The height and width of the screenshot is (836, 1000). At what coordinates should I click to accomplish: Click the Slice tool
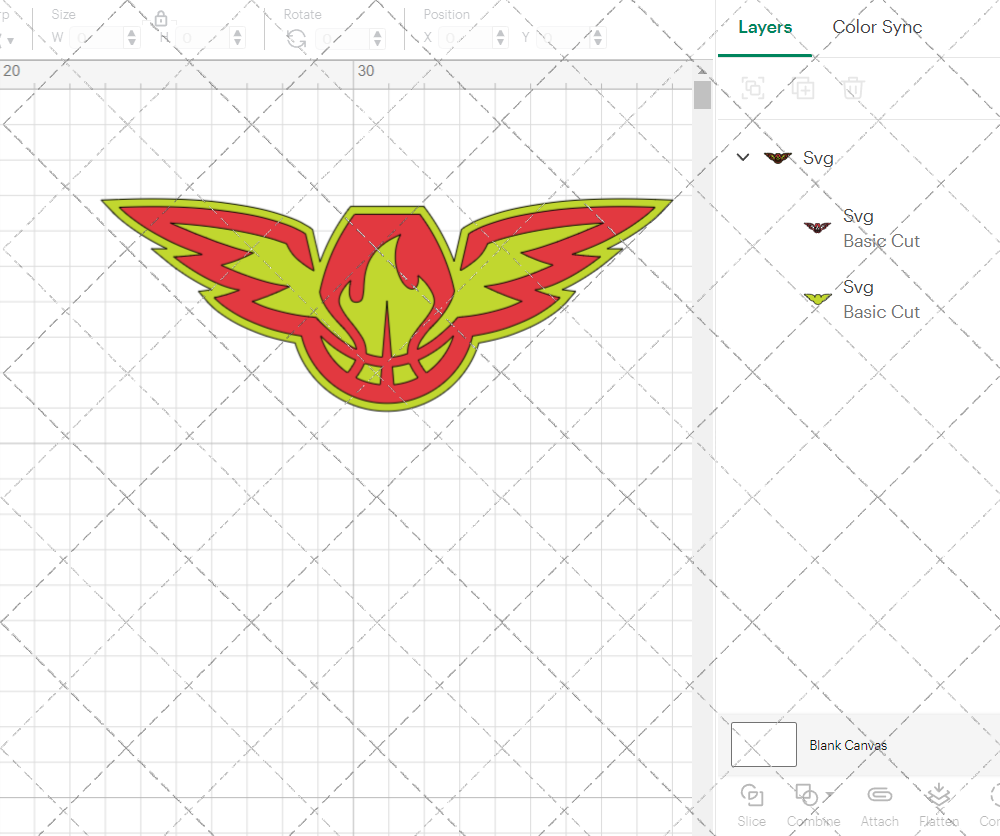751,806
